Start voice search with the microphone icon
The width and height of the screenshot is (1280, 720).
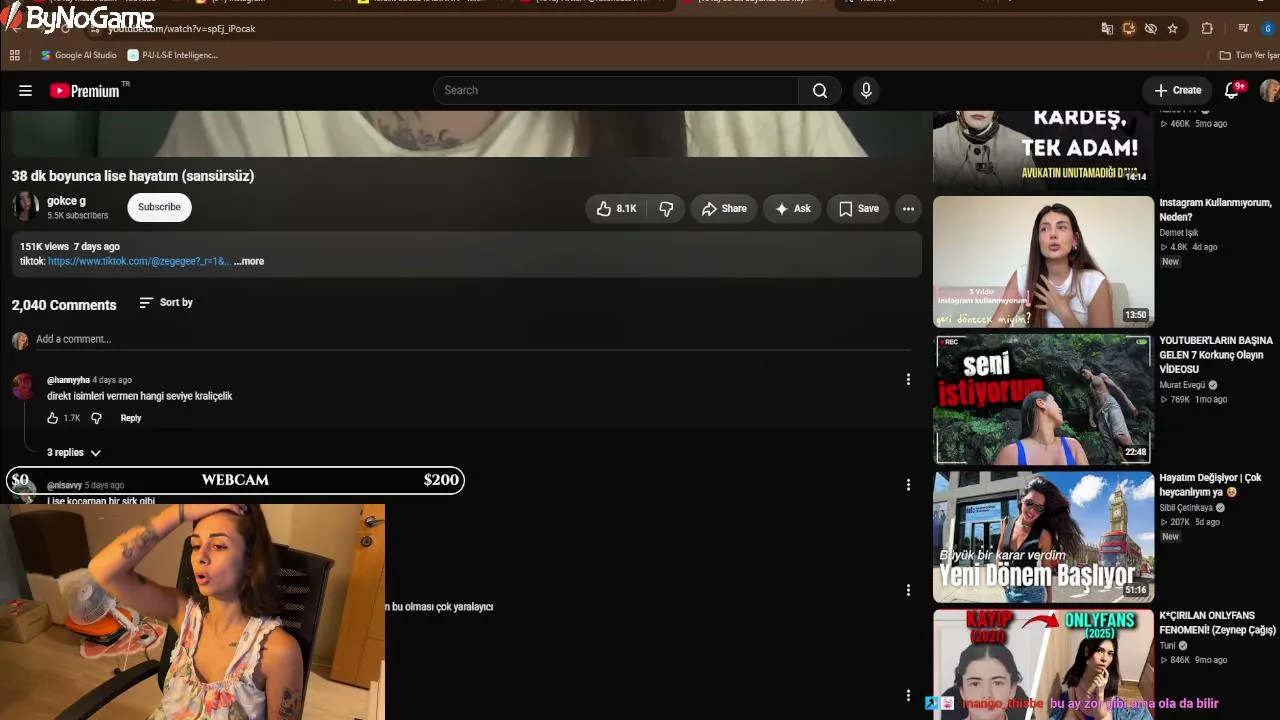click(866, 91)
